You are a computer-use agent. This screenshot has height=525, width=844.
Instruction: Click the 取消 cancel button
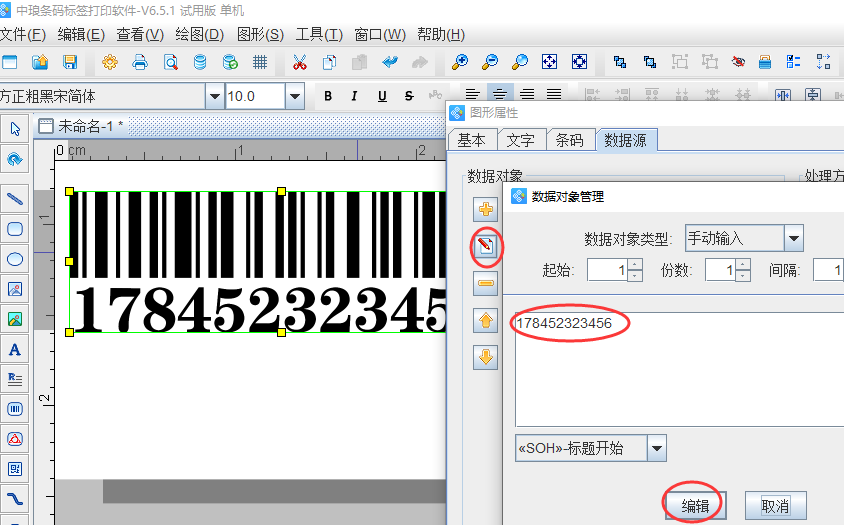point(775,506)
